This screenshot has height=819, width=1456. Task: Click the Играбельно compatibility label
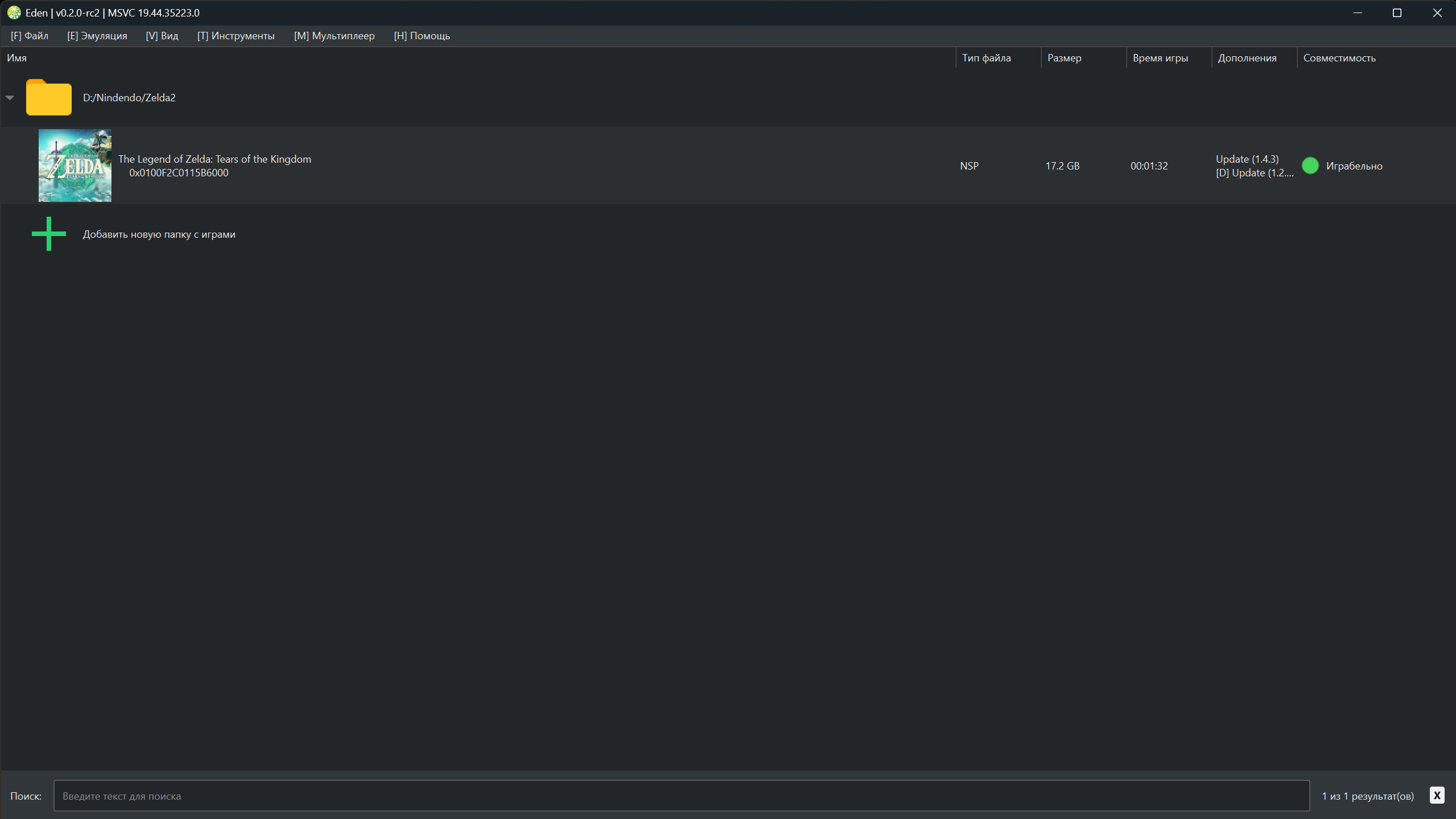click(1354, 166)
